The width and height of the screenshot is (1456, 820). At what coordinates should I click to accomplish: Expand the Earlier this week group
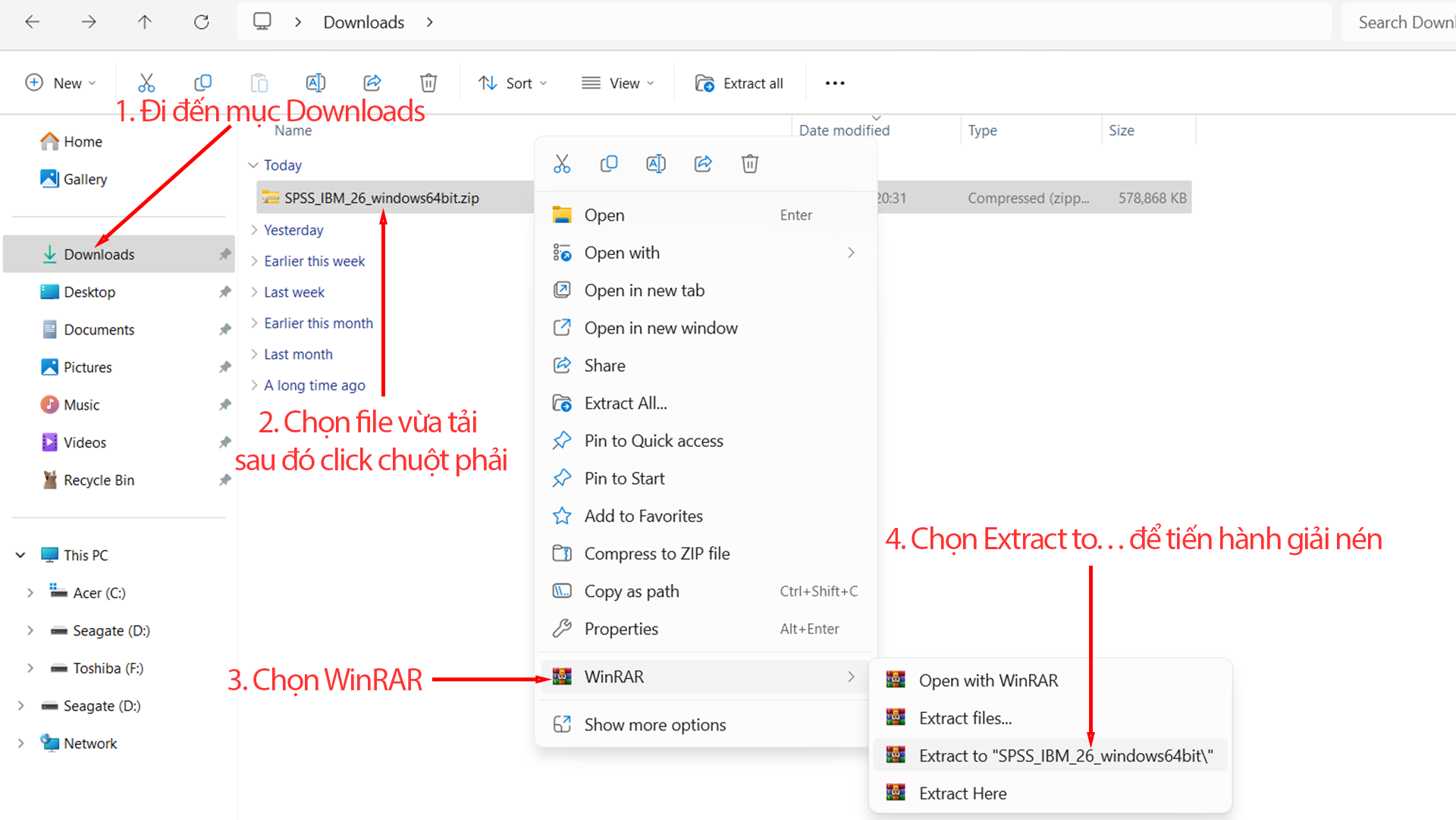click(253, 261)
